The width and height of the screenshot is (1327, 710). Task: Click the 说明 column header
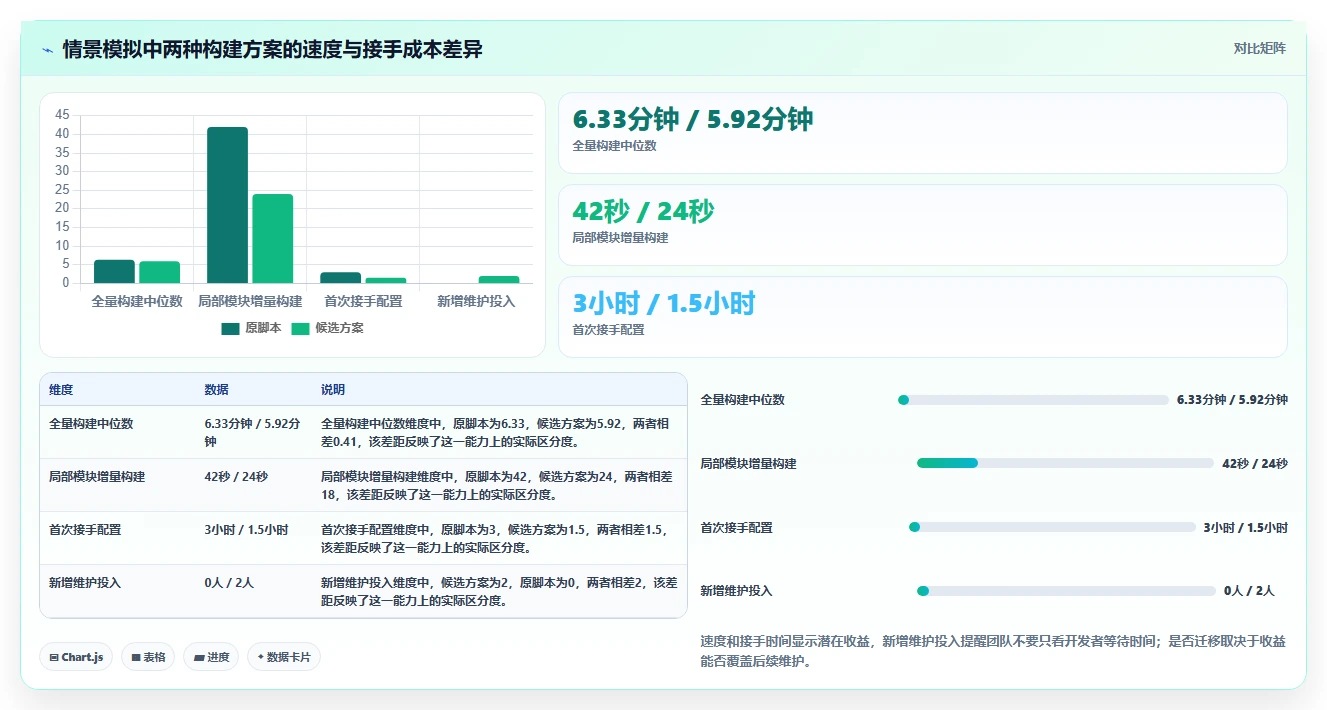click(332, 389)
